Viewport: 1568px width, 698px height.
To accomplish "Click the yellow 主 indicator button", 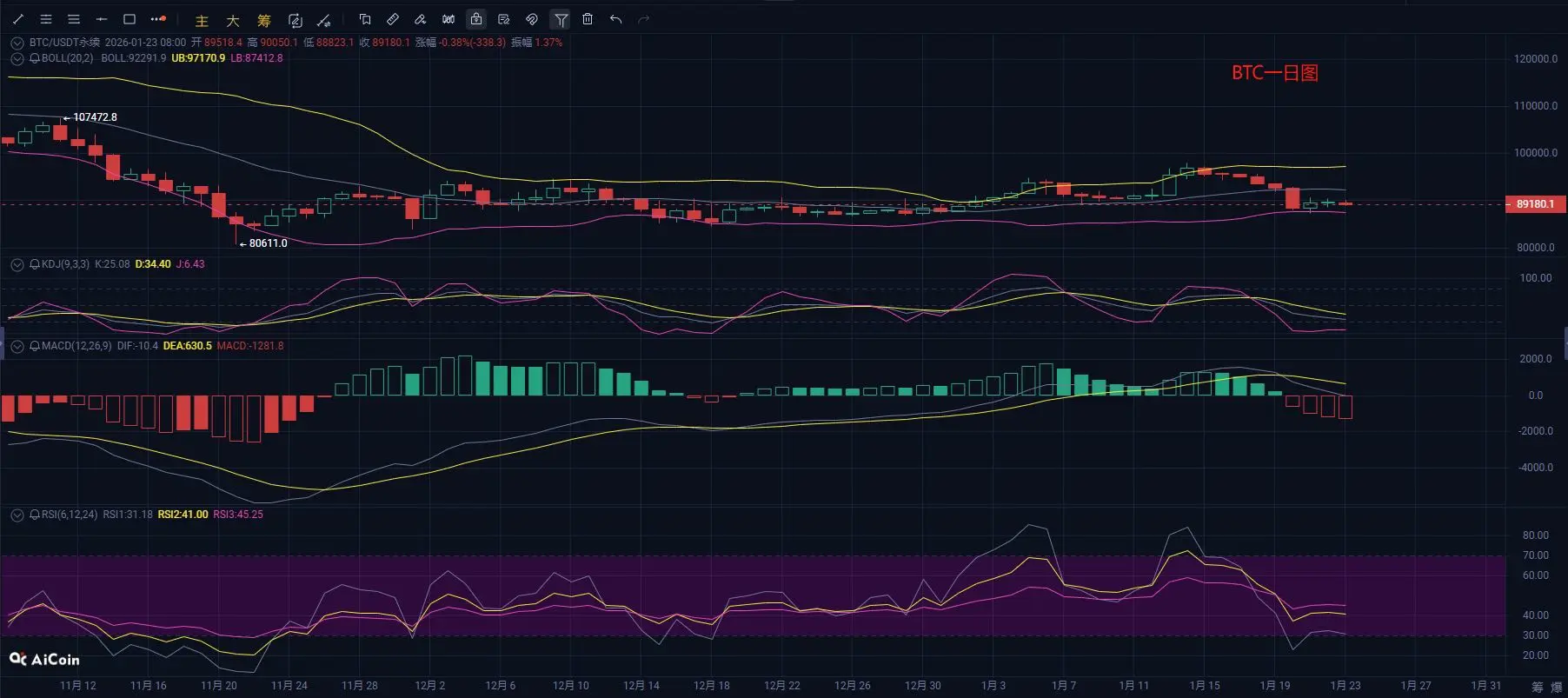I will click(202, 20).
